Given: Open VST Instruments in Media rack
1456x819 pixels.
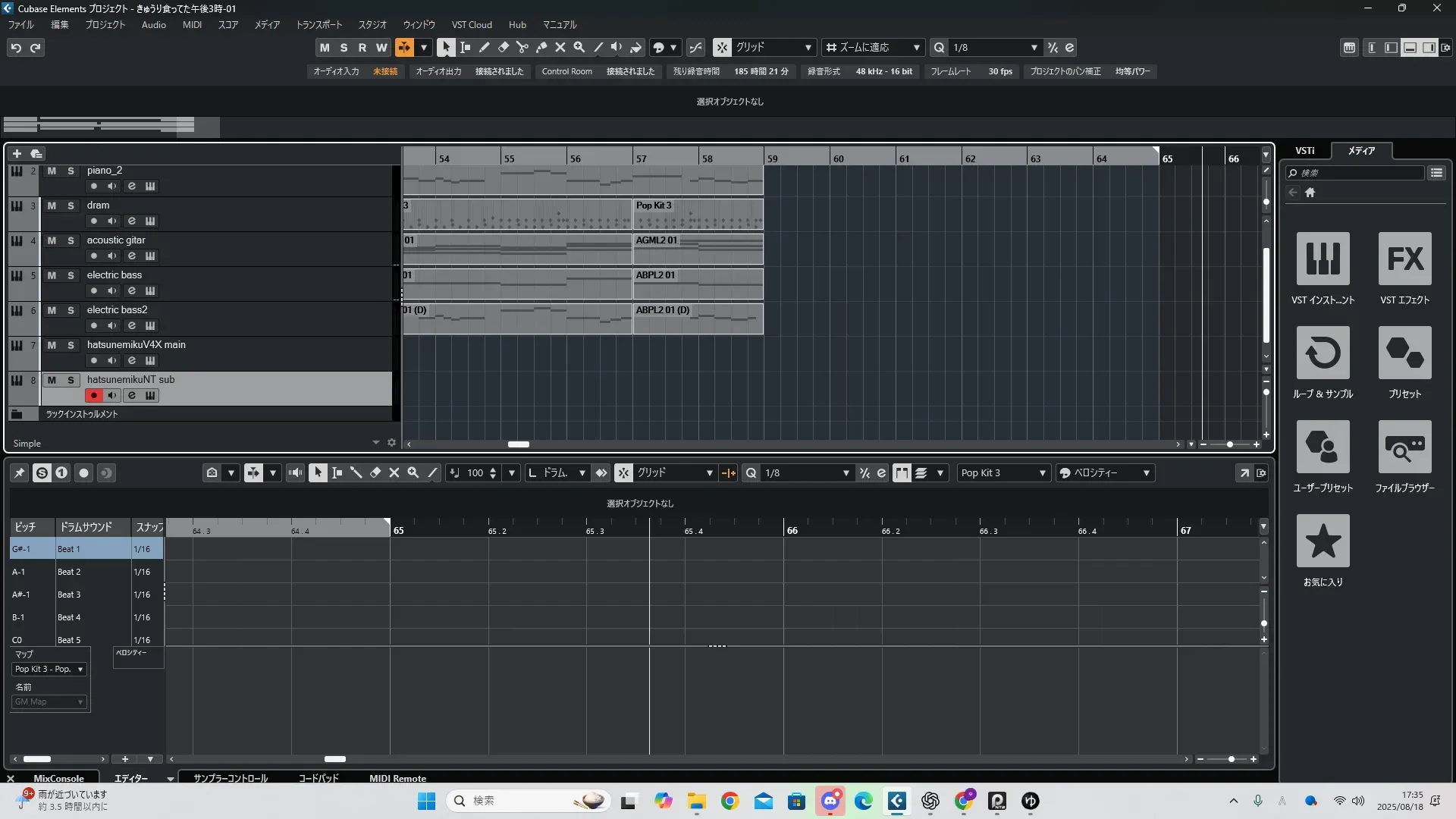Looking at the screenshot, I should 1323,259.
